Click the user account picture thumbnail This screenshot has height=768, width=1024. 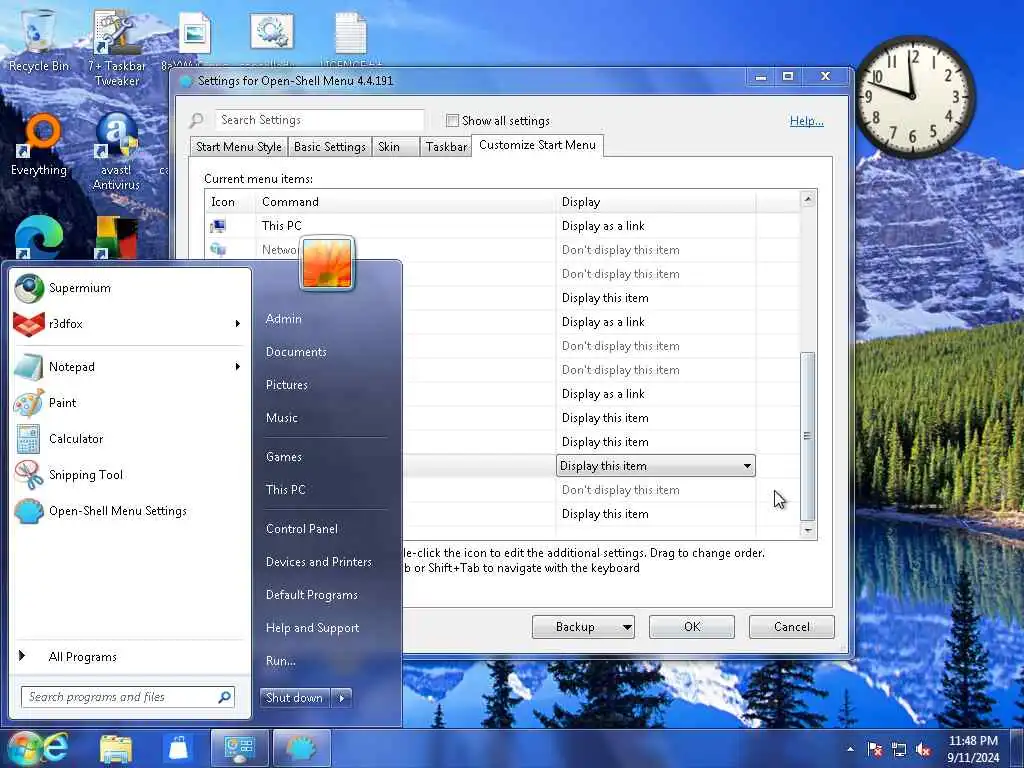327,263
